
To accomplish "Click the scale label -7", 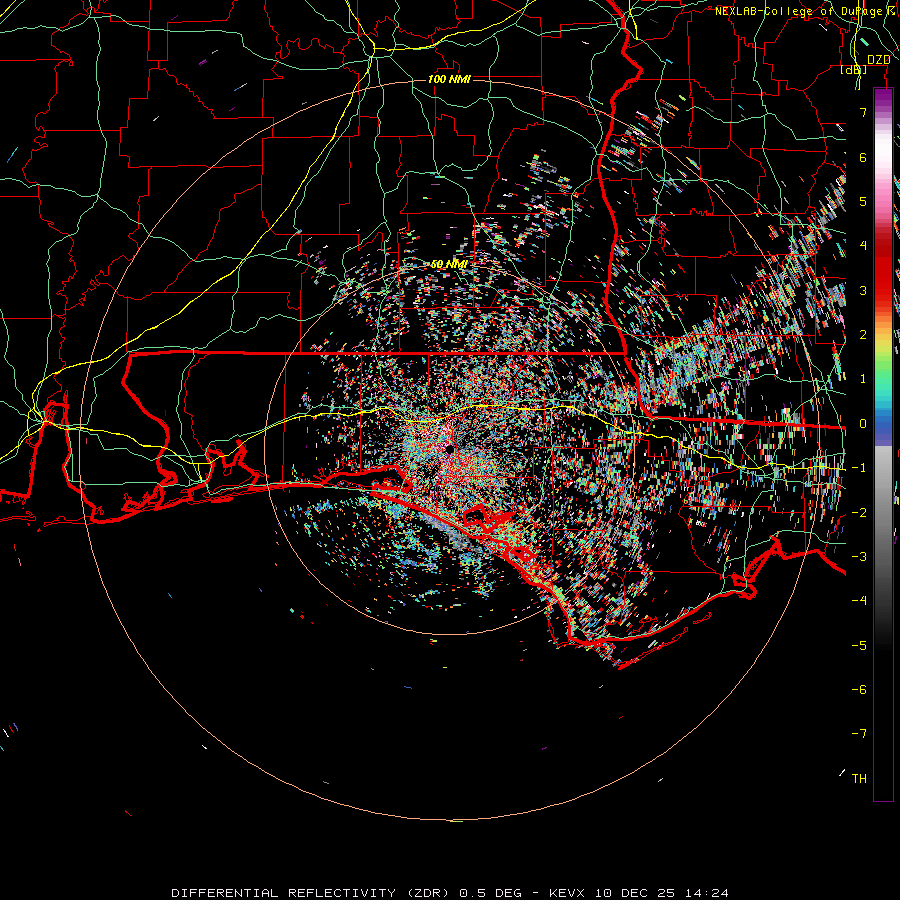I will click(x=859, y=734).
